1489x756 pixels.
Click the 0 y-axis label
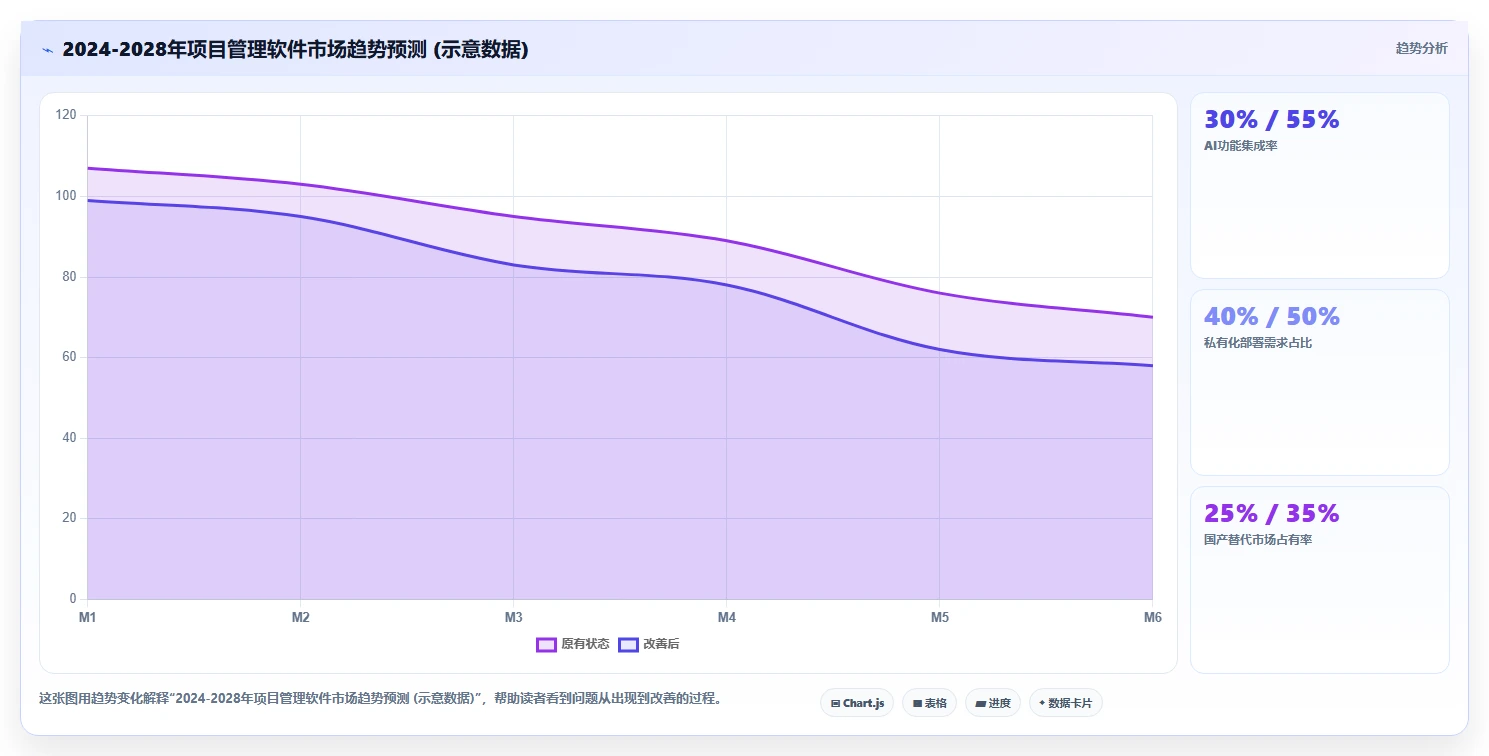(73, 599)
